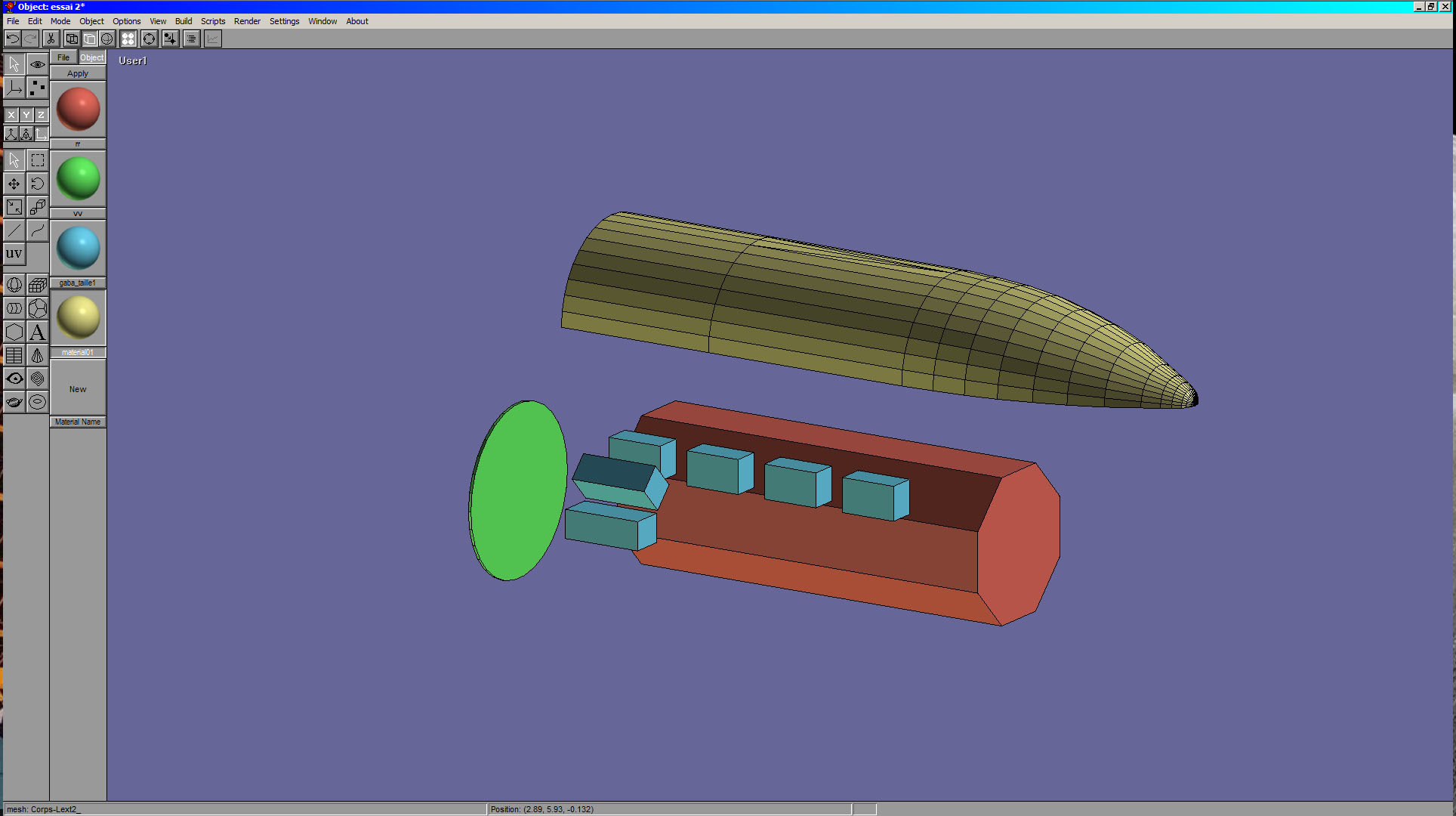Open the Scripts menu
Image resolution: width=1456 pixels, height=816 pixels.
coord(213,21)
